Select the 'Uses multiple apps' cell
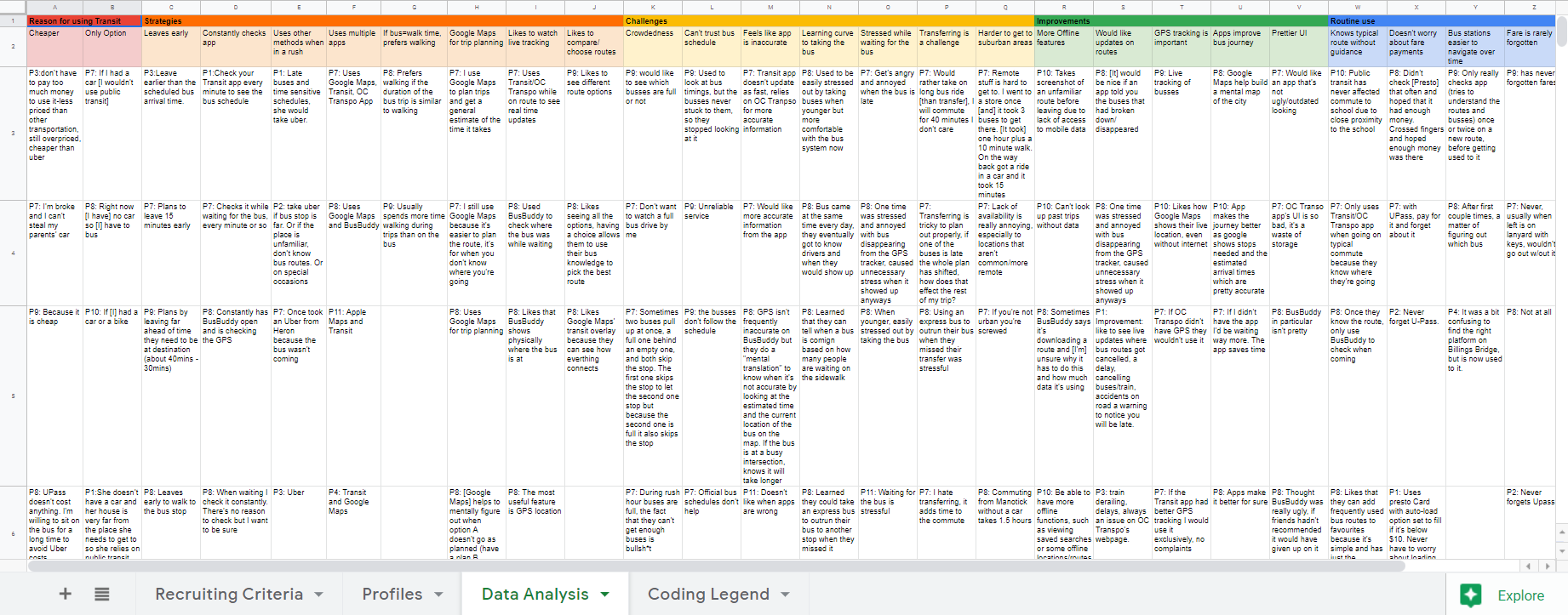Image resolution: width=1568 pixels, height=615 pixels. (x=353, y=47)
